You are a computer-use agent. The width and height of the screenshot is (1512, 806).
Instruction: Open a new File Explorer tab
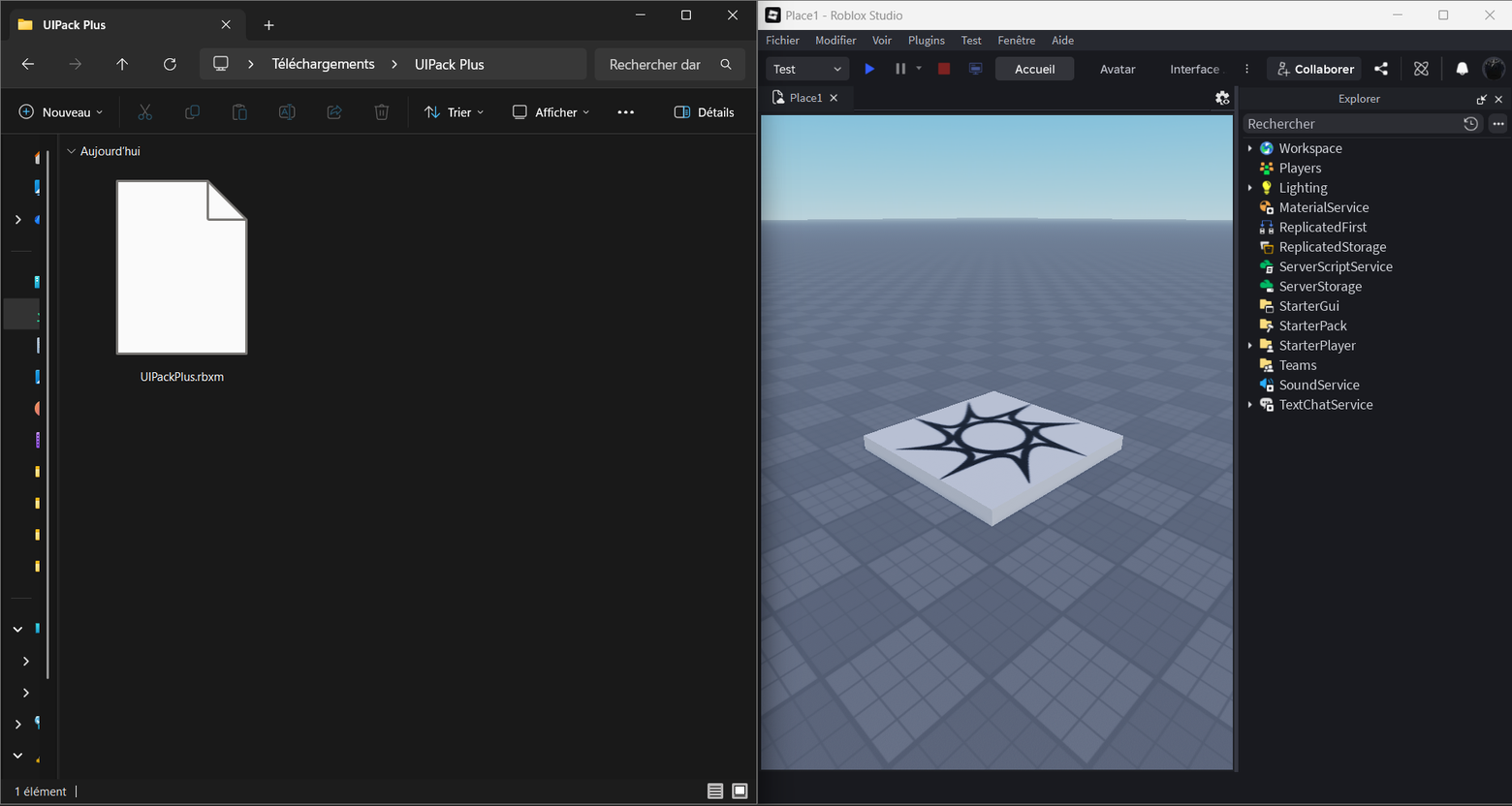tap(268, 25)
